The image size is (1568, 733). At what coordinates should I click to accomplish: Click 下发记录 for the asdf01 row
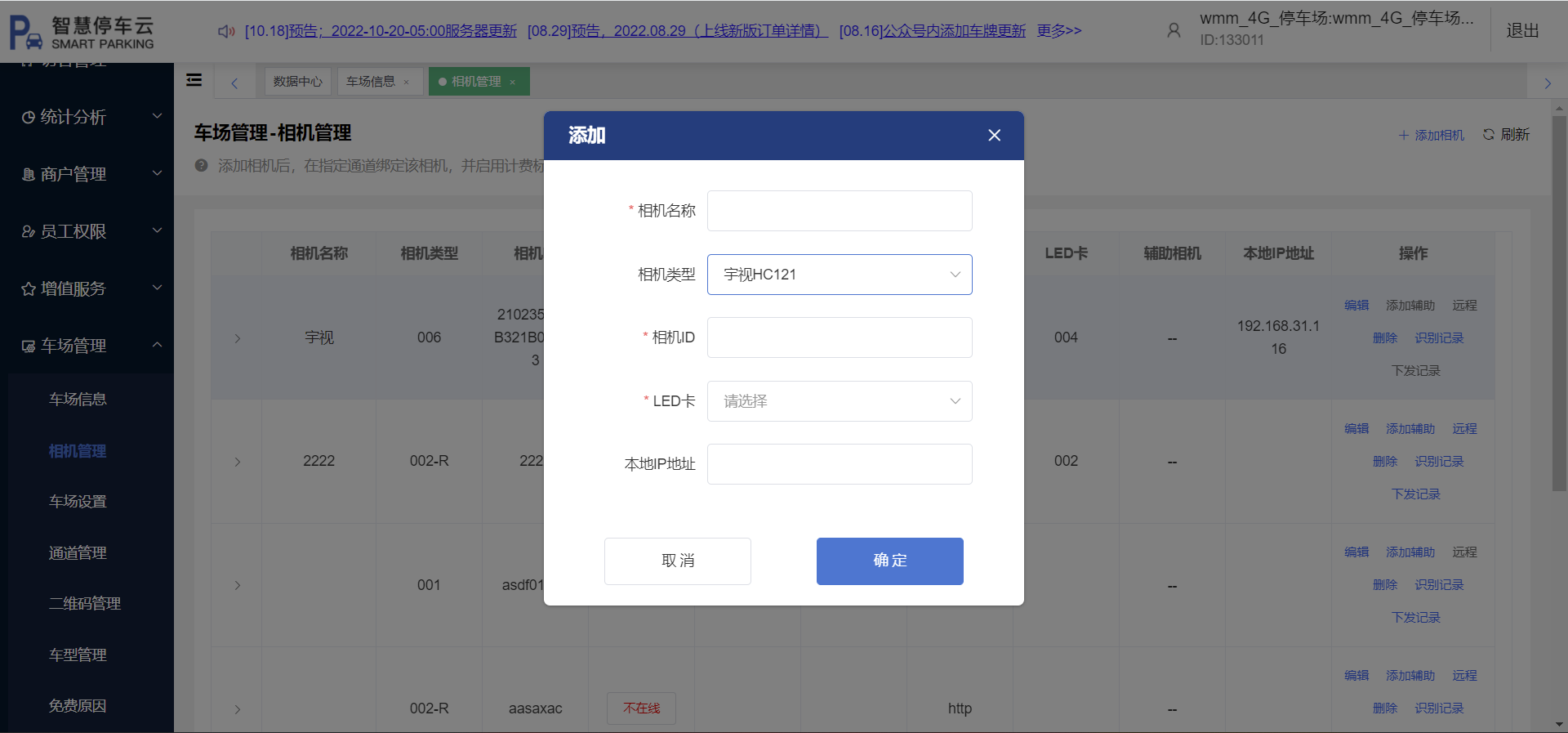1416,618
